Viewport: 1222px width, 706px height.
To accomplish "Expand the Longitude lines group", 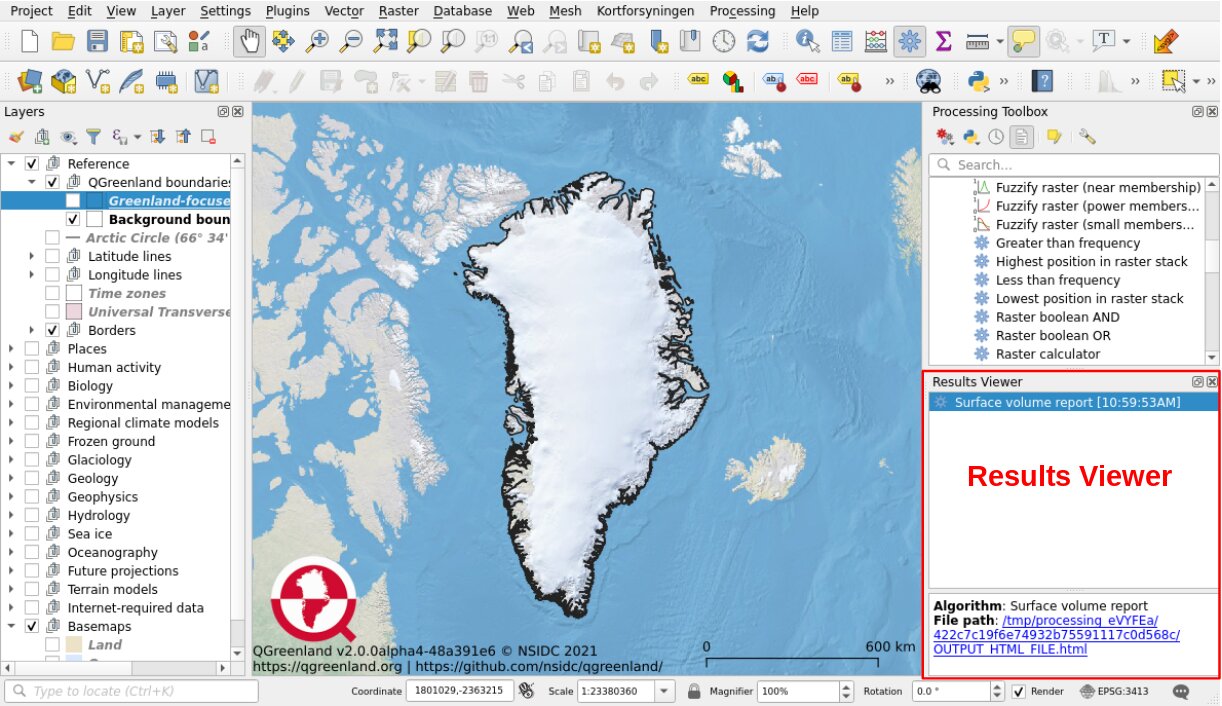I will tap(33, 275).
